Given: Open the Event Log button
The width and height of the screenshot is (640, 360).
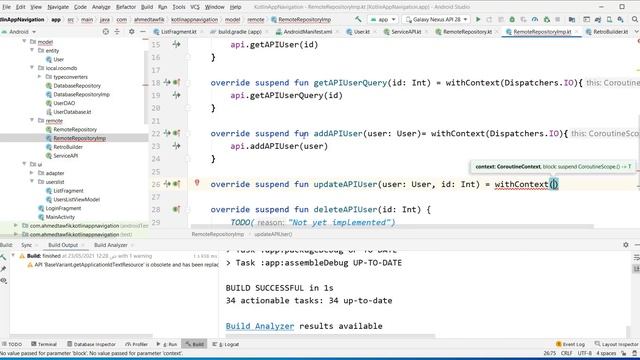Looking at the screenshot, I should point(570,344).
